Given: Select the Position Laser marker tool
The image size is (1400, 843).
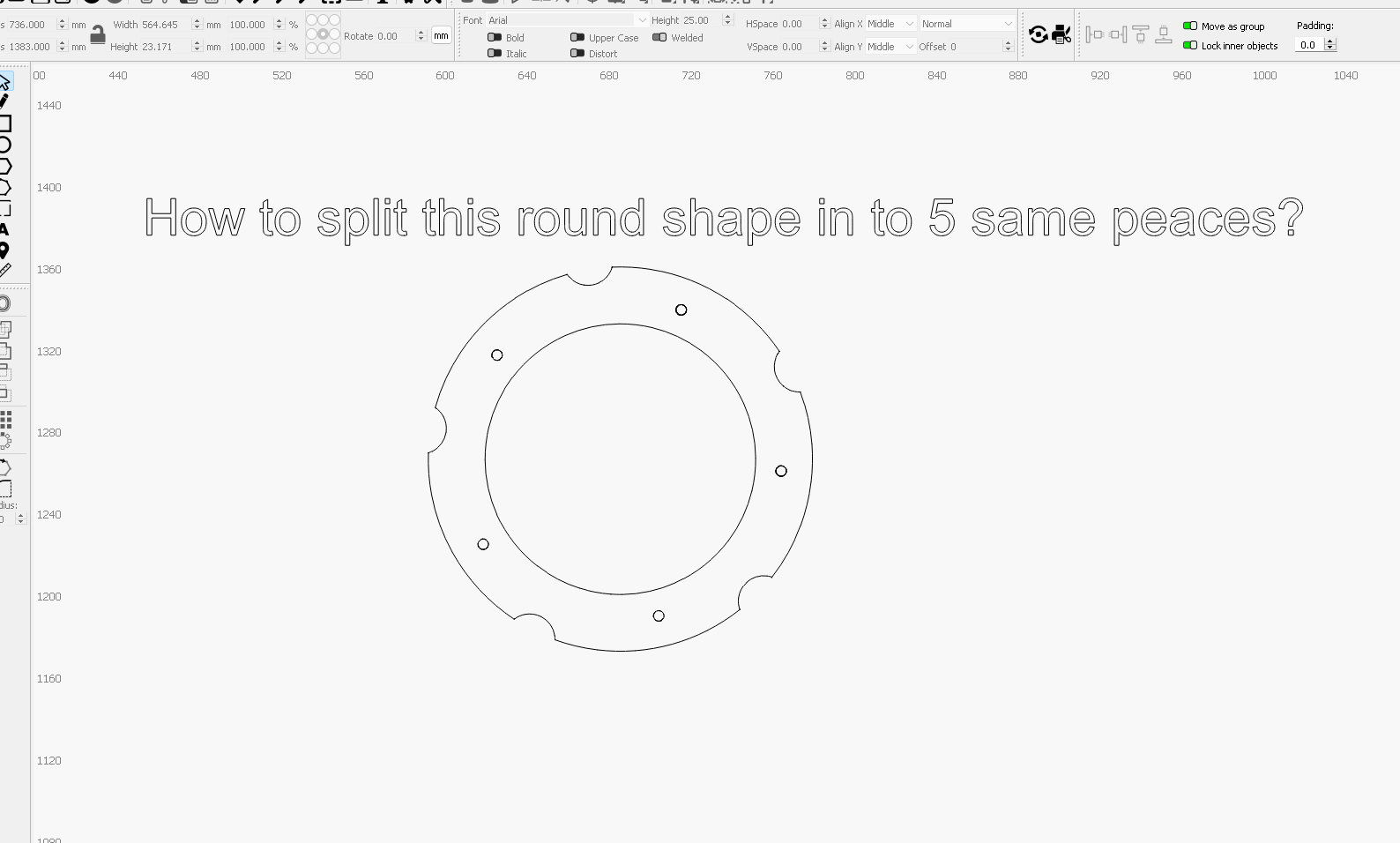Looking at the screenshot, I should pos(4,250).
